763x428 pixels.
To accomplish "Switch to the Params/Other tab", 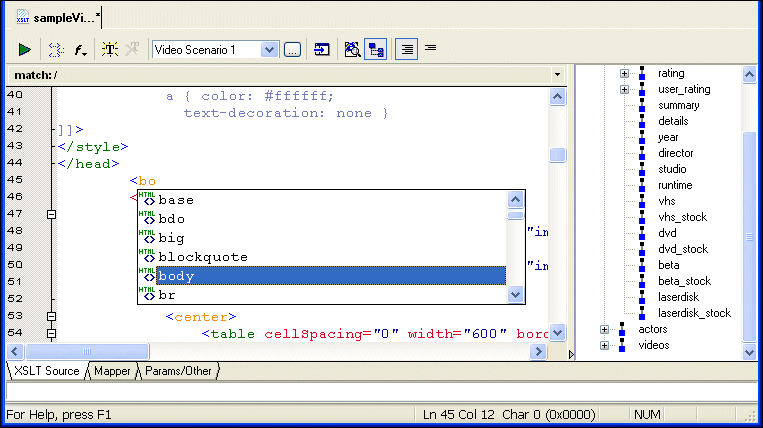I will tap(179, 371).
